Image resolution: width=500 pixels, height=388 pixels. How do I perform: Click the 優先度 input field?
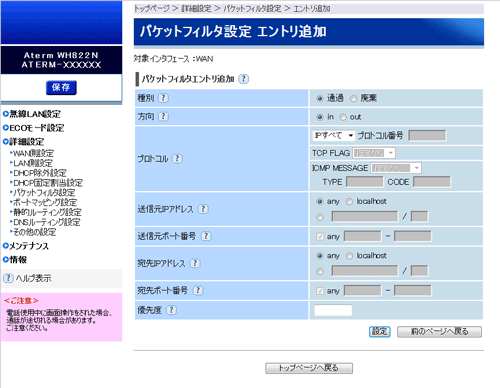(x=333, y=310)
